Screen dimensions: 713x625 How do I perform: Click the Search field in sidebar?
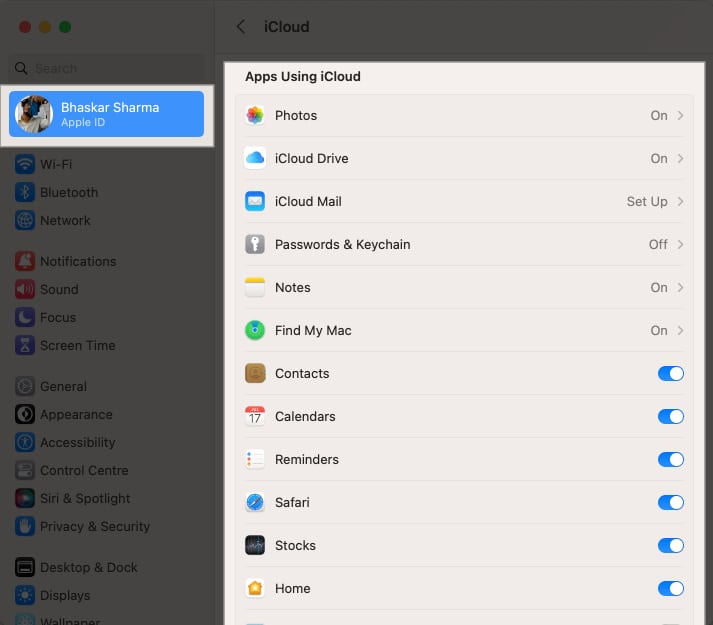[110, 68]
